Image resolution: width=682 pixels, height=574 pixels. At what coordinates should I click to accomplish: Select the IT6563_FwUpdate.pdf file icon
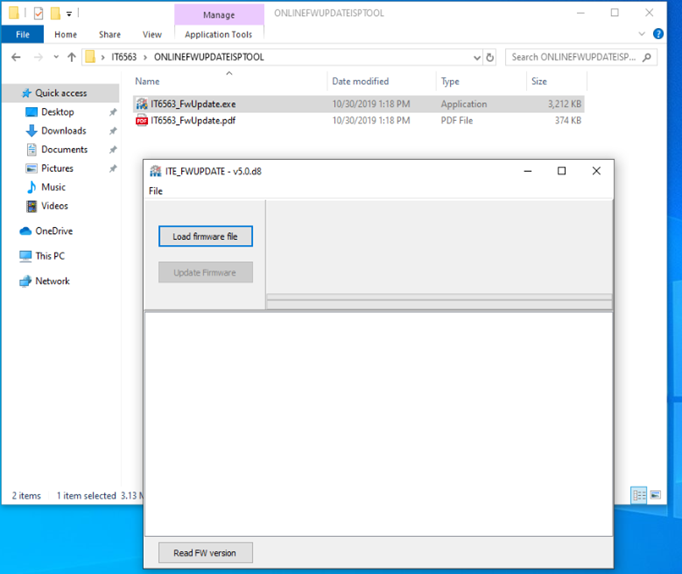[142, 121]
